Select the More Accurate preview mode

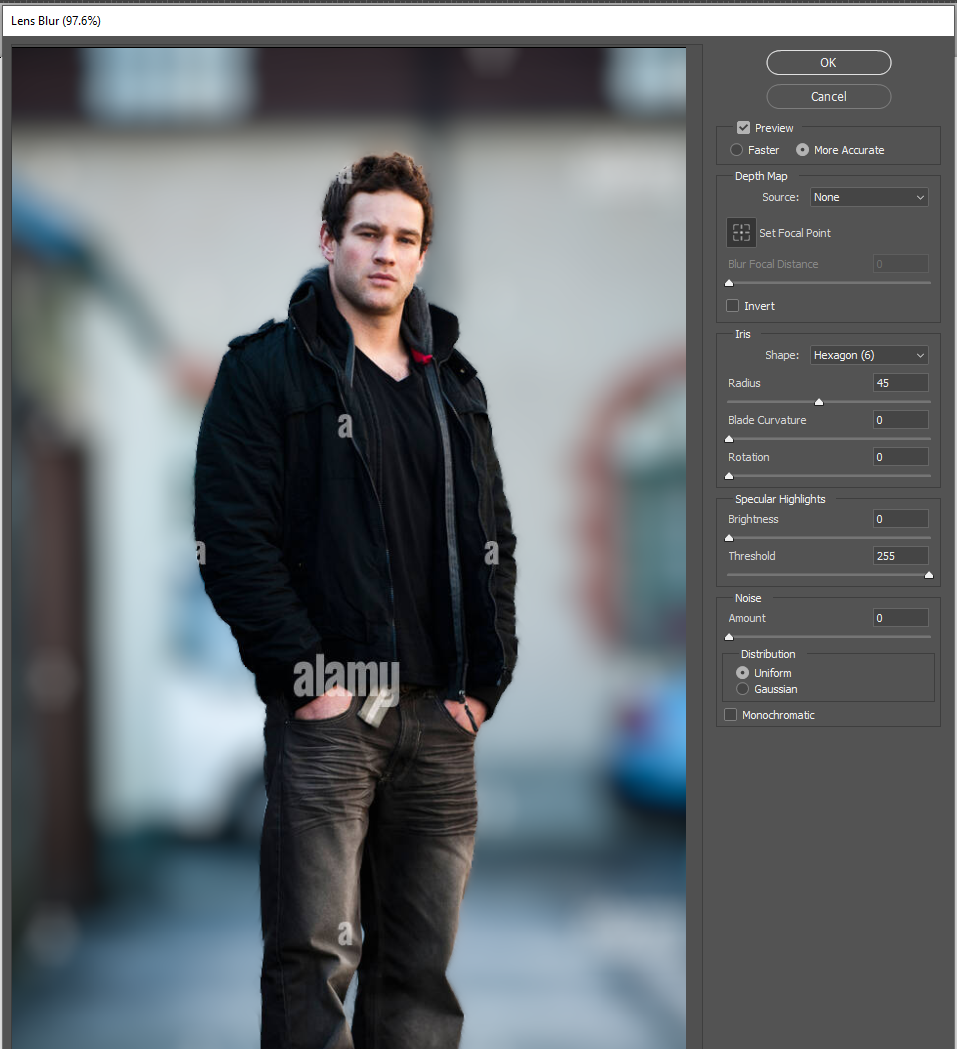(802, 149)
